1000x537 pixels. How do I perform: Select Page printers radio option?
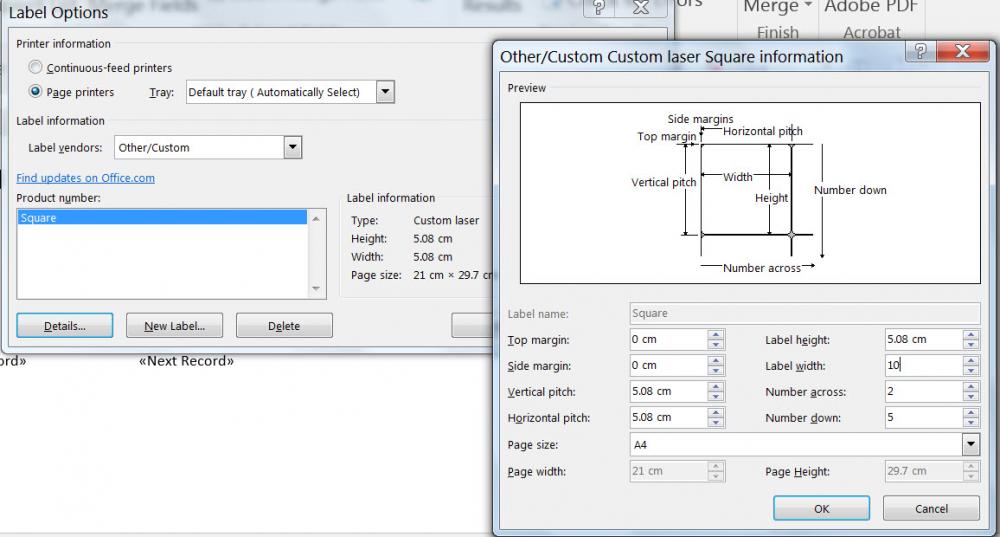pyautogui.click(x=36, y=91)
